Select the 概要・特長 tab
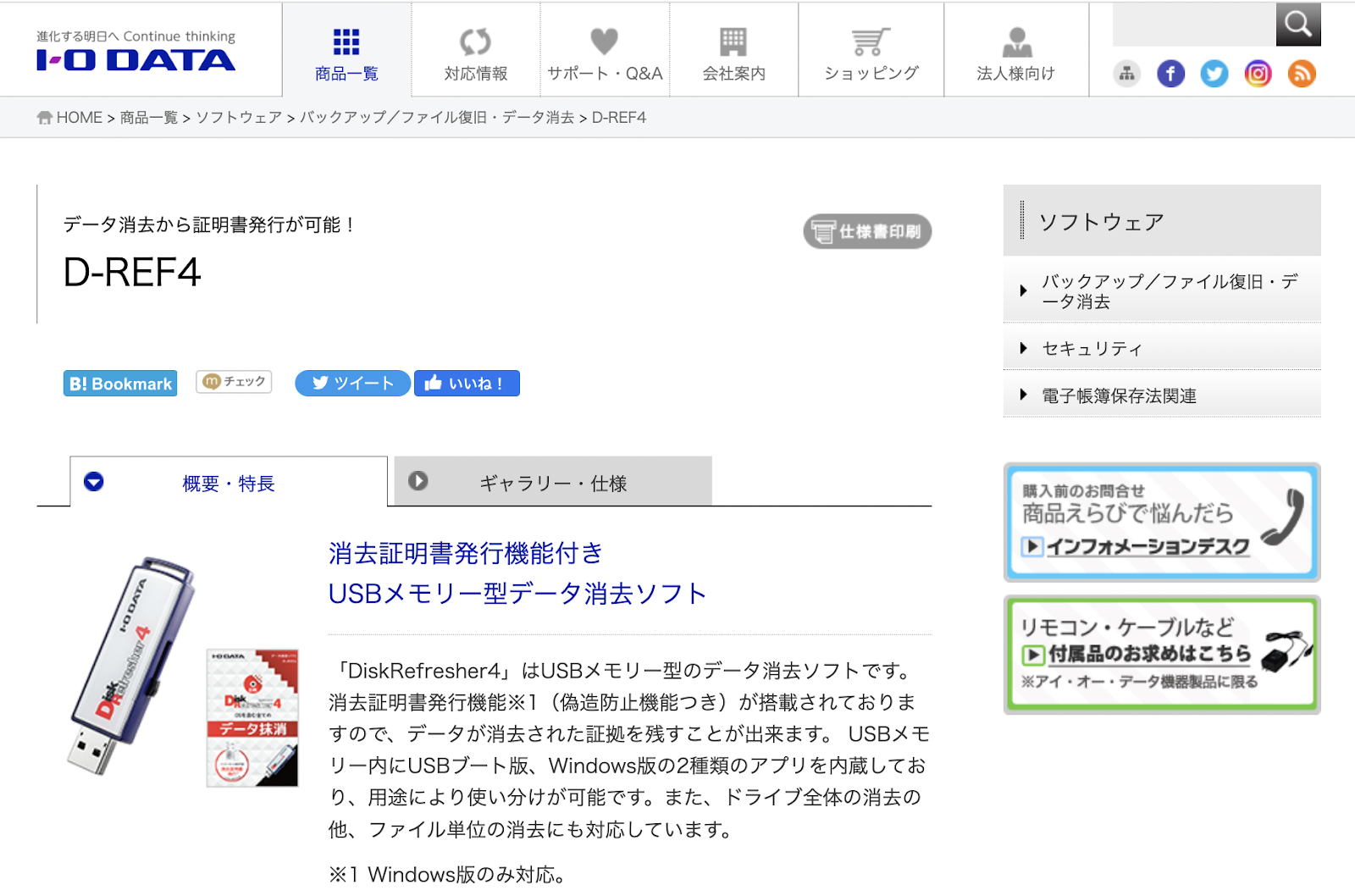This screenshot has width=1355, height=896. (x=229, y=482)
